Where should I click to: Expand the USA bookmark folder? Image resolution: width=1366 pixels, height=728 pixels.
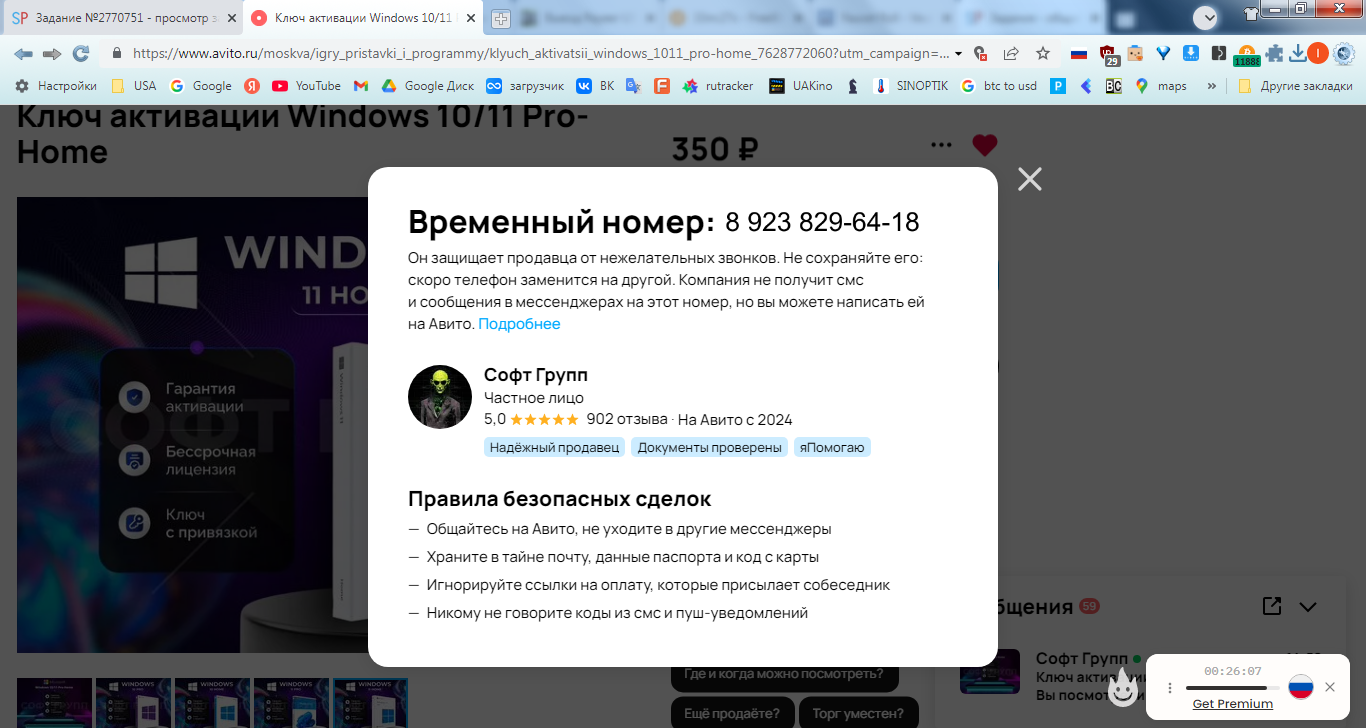click(x=133, y=86)
